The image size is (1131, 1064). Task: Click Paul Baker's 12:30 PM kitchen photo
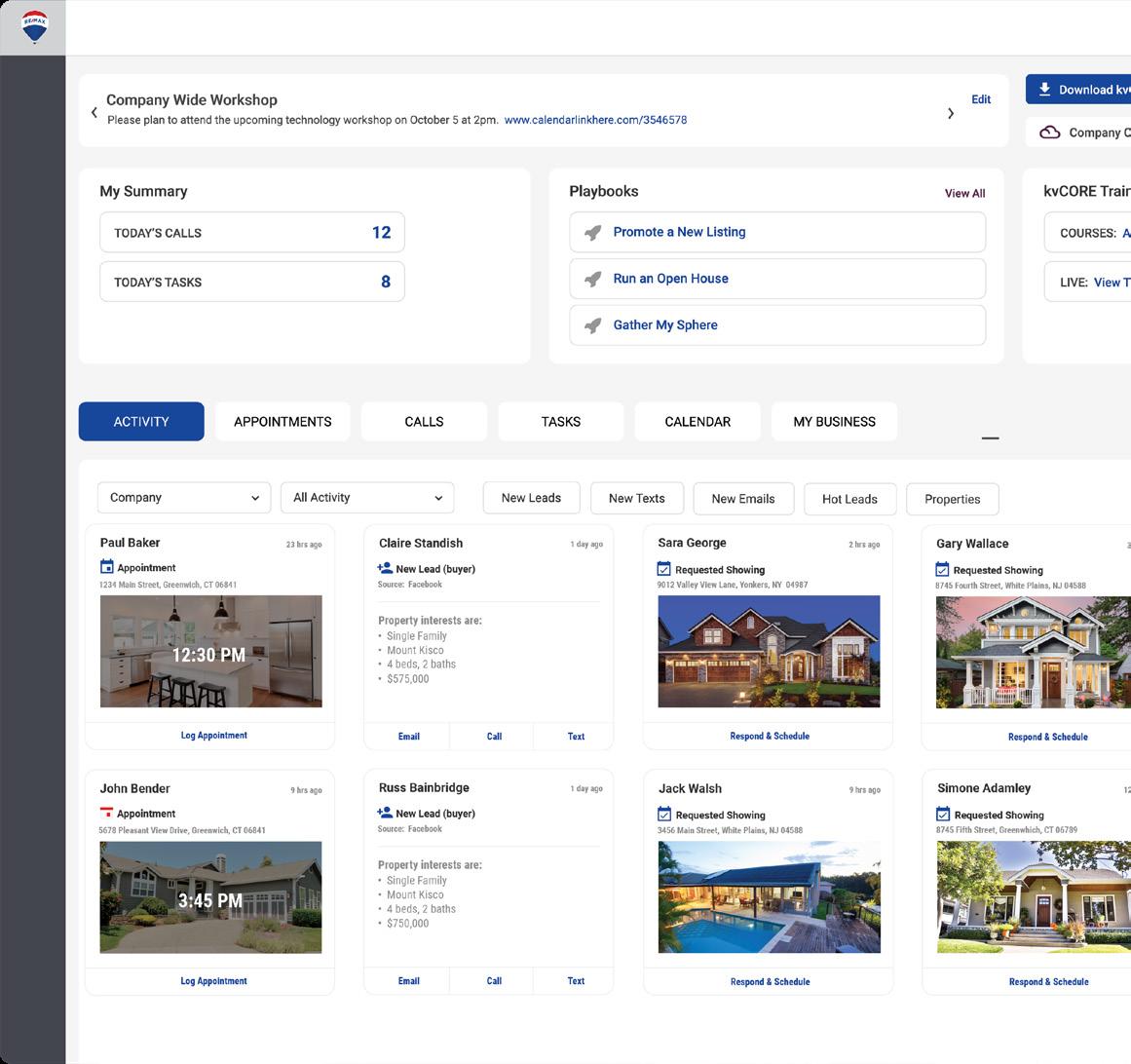[210, 652]
